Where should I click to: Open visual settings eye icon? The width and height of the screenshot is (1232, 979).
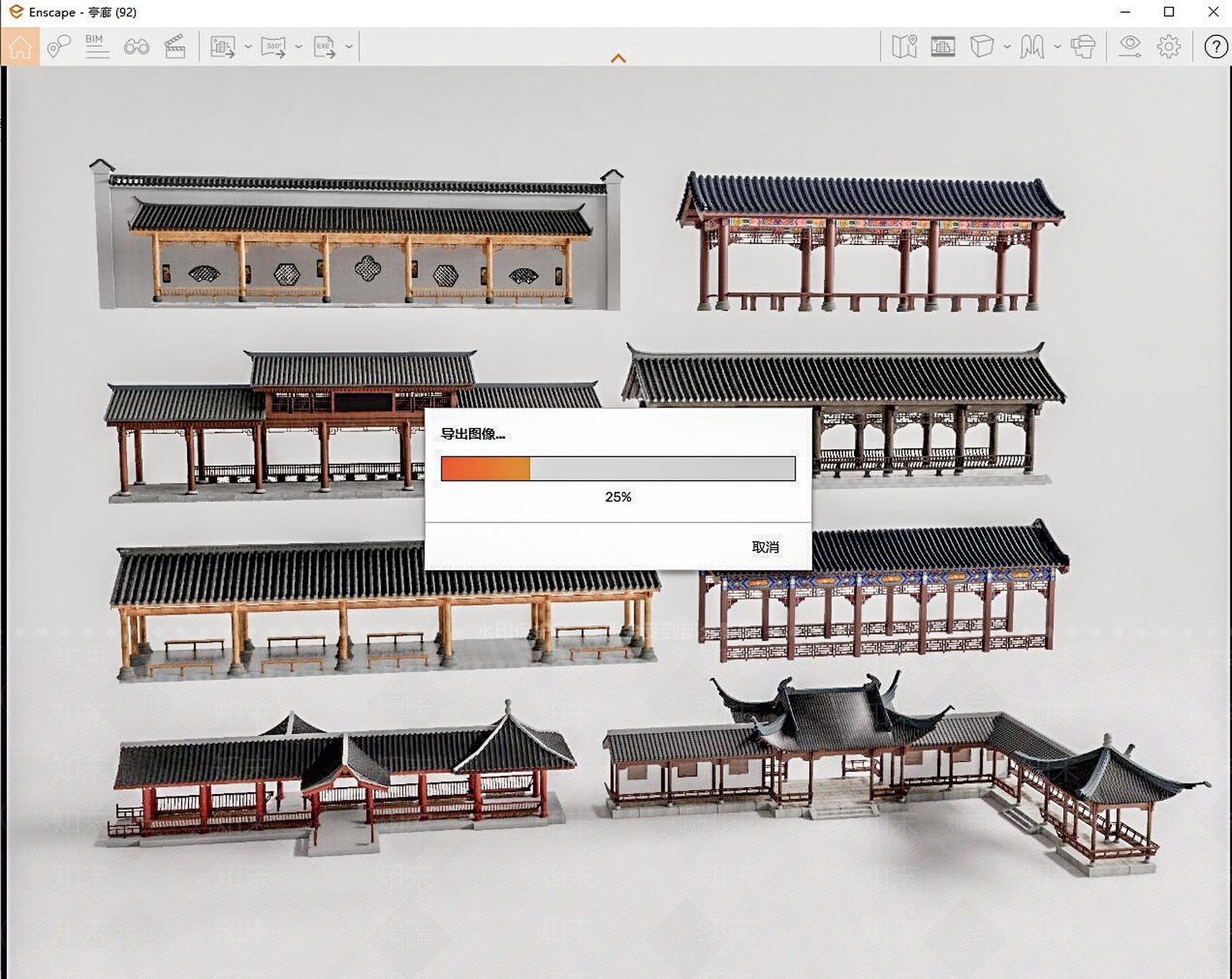1130,47
